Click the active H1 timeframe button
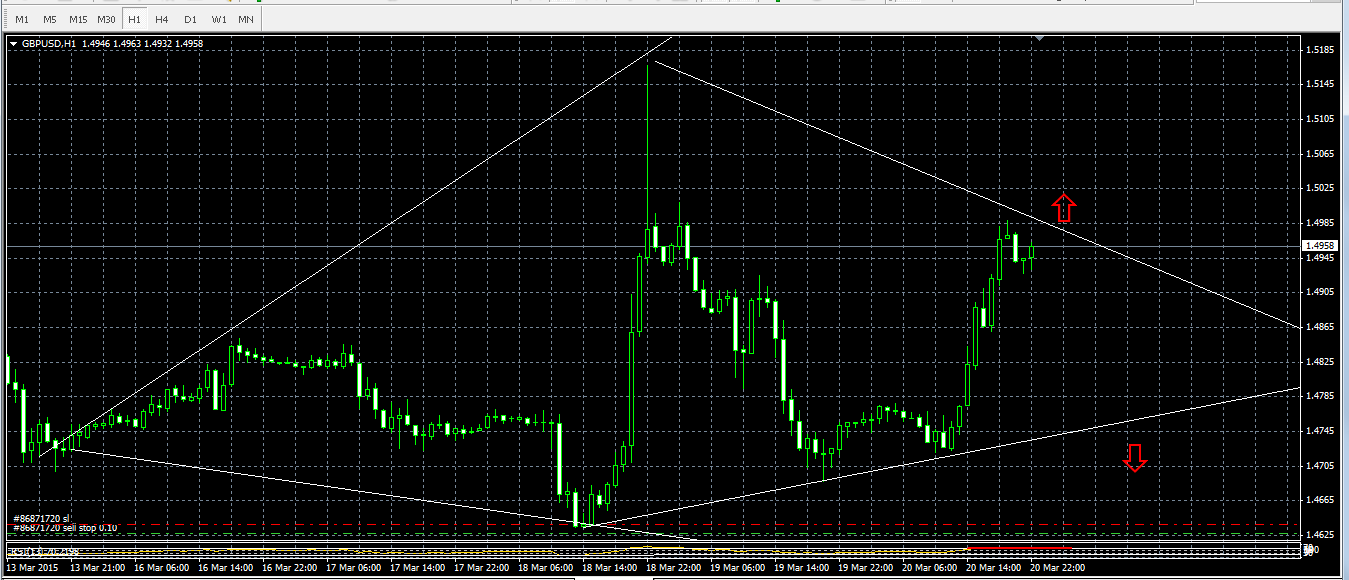 tap(135, 20)
